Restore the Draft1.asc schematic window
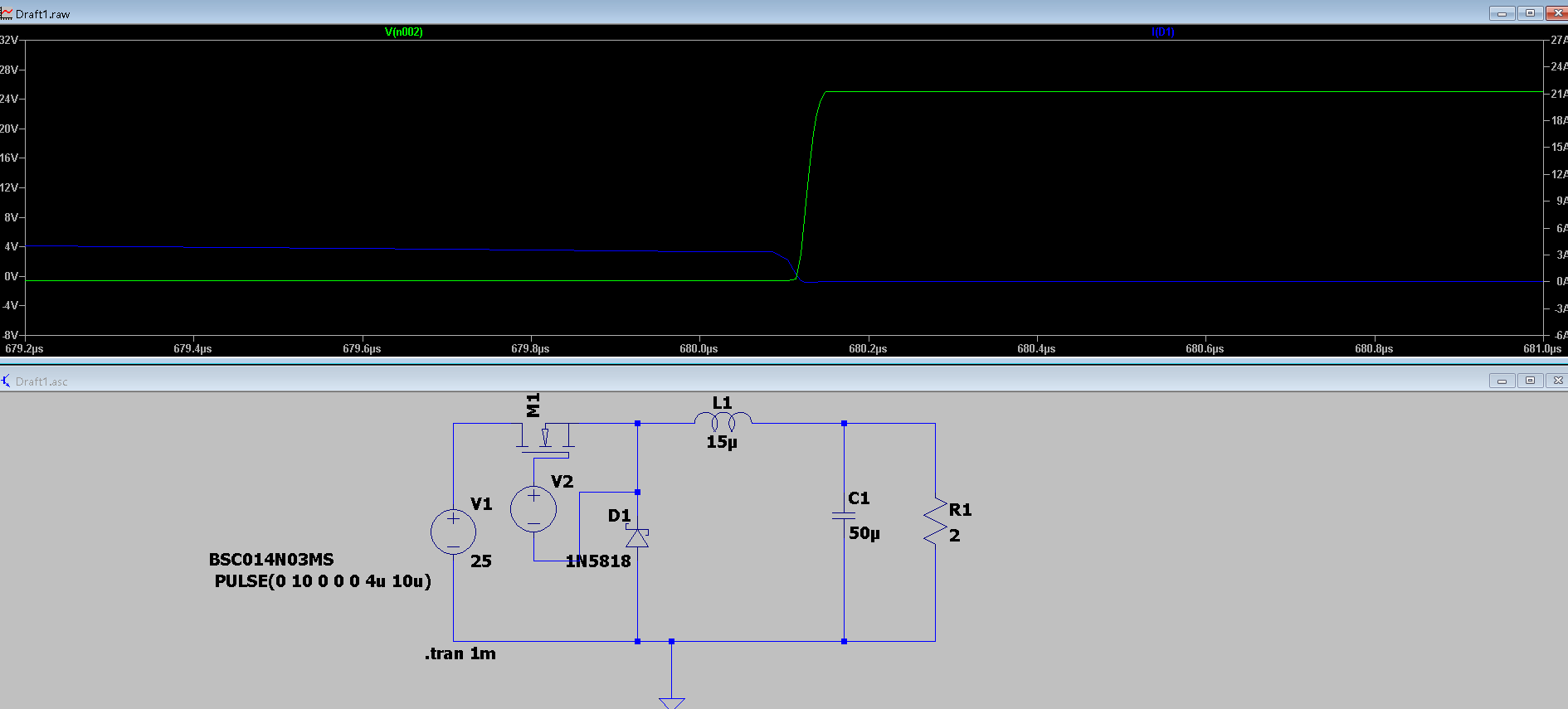Image resolution: width=1568 pixels, height=709 pixels. 1530,381
